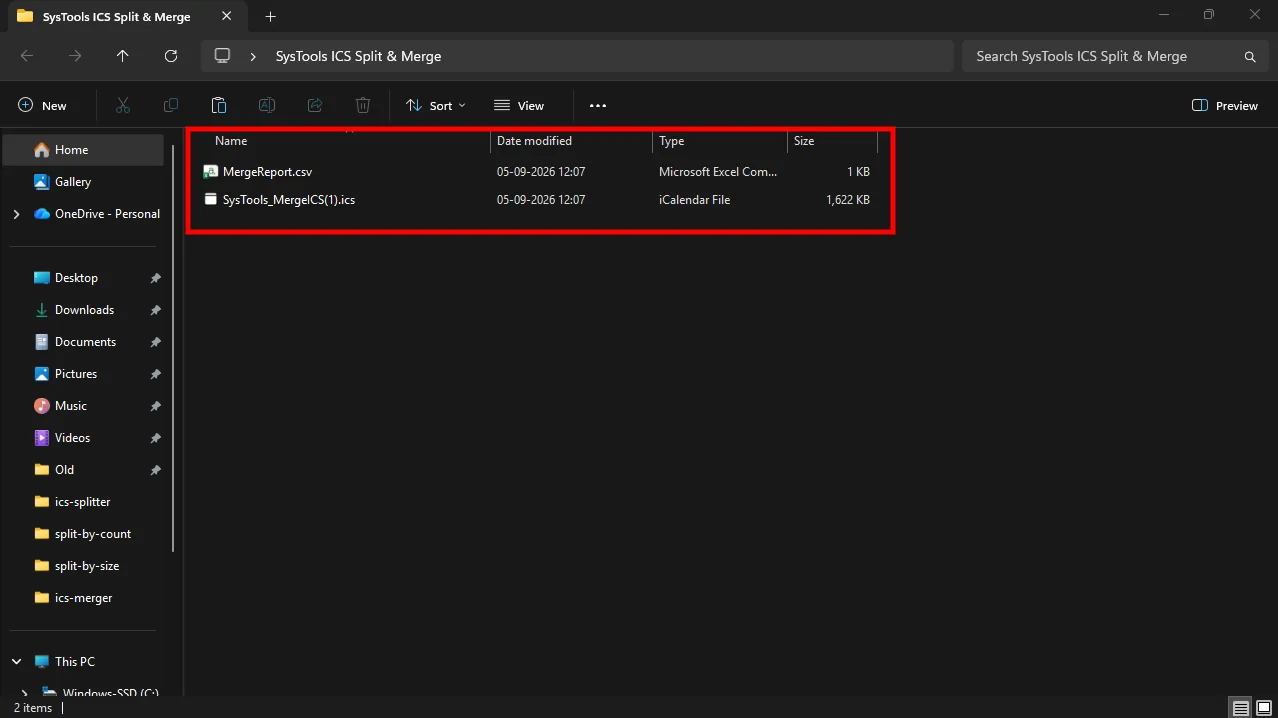
Task: Switch to details view icon in status bar
Action: 1240,708
